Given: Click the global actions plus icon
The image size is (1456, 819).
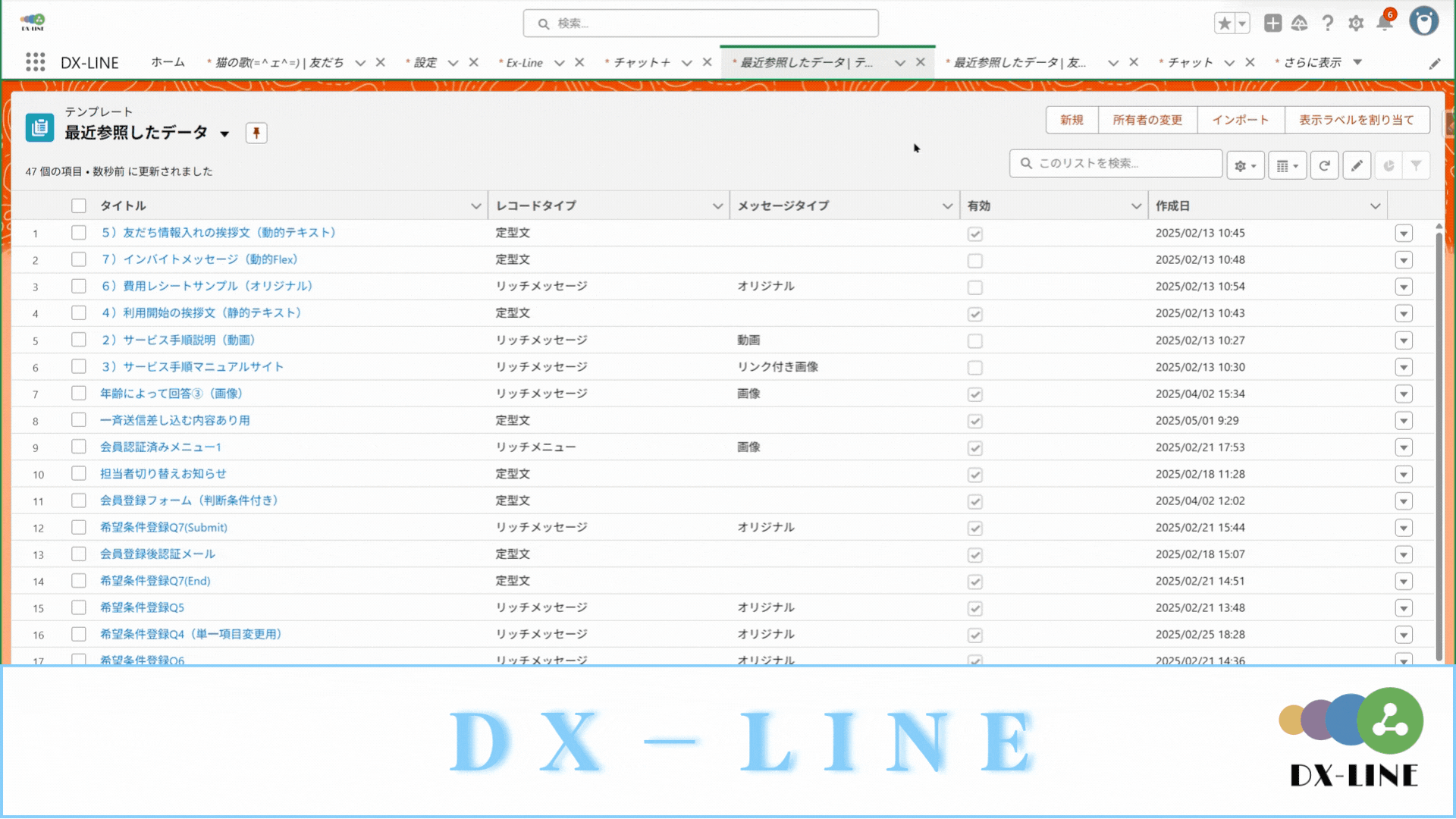Looking at the screenshot, I should [x=1272, y=24].
